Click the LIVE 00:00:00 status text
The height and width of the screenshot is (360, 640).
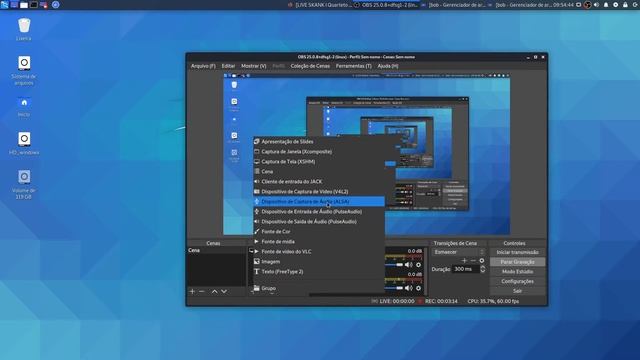[397, 301]
